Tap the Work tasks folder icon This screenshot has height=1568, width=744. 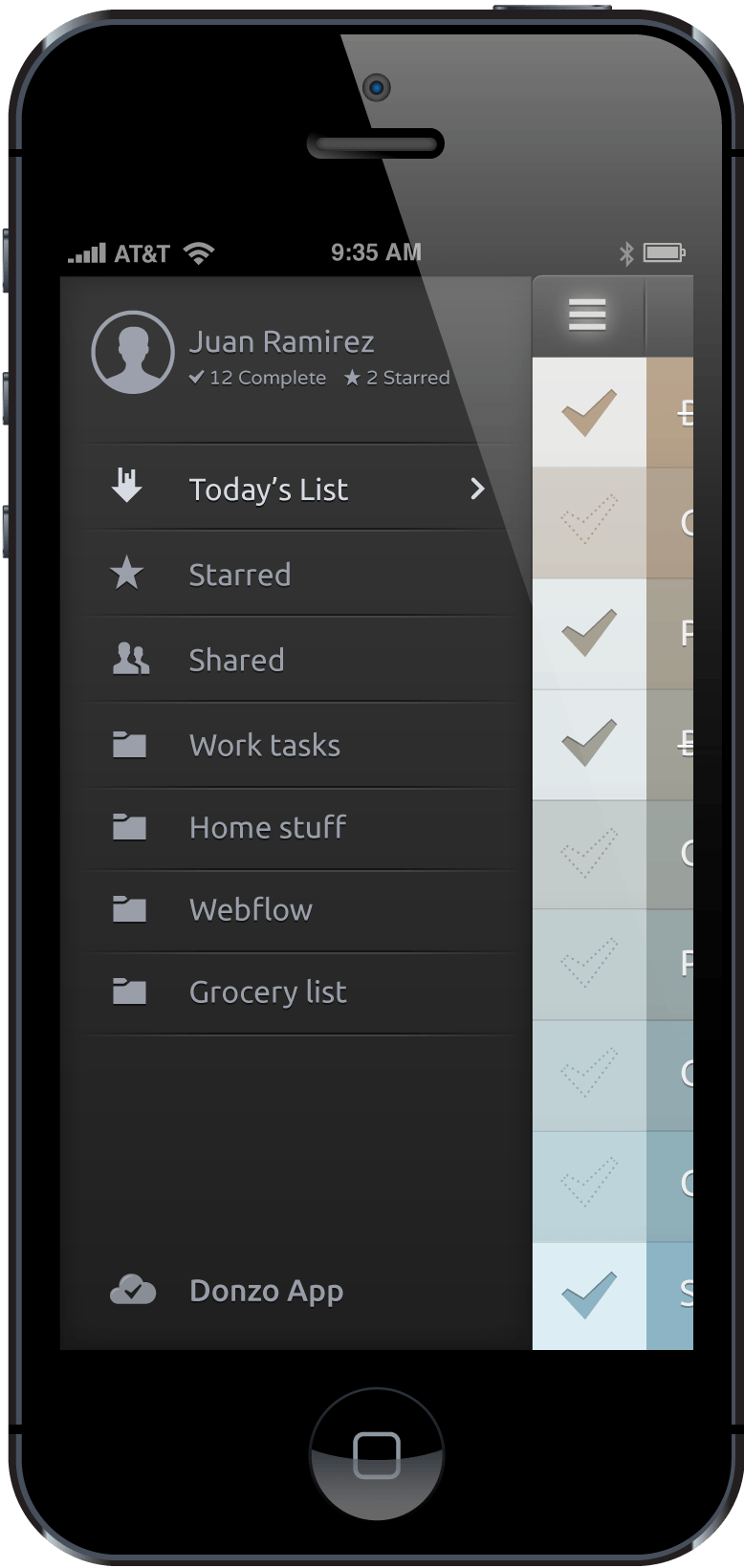129,745
